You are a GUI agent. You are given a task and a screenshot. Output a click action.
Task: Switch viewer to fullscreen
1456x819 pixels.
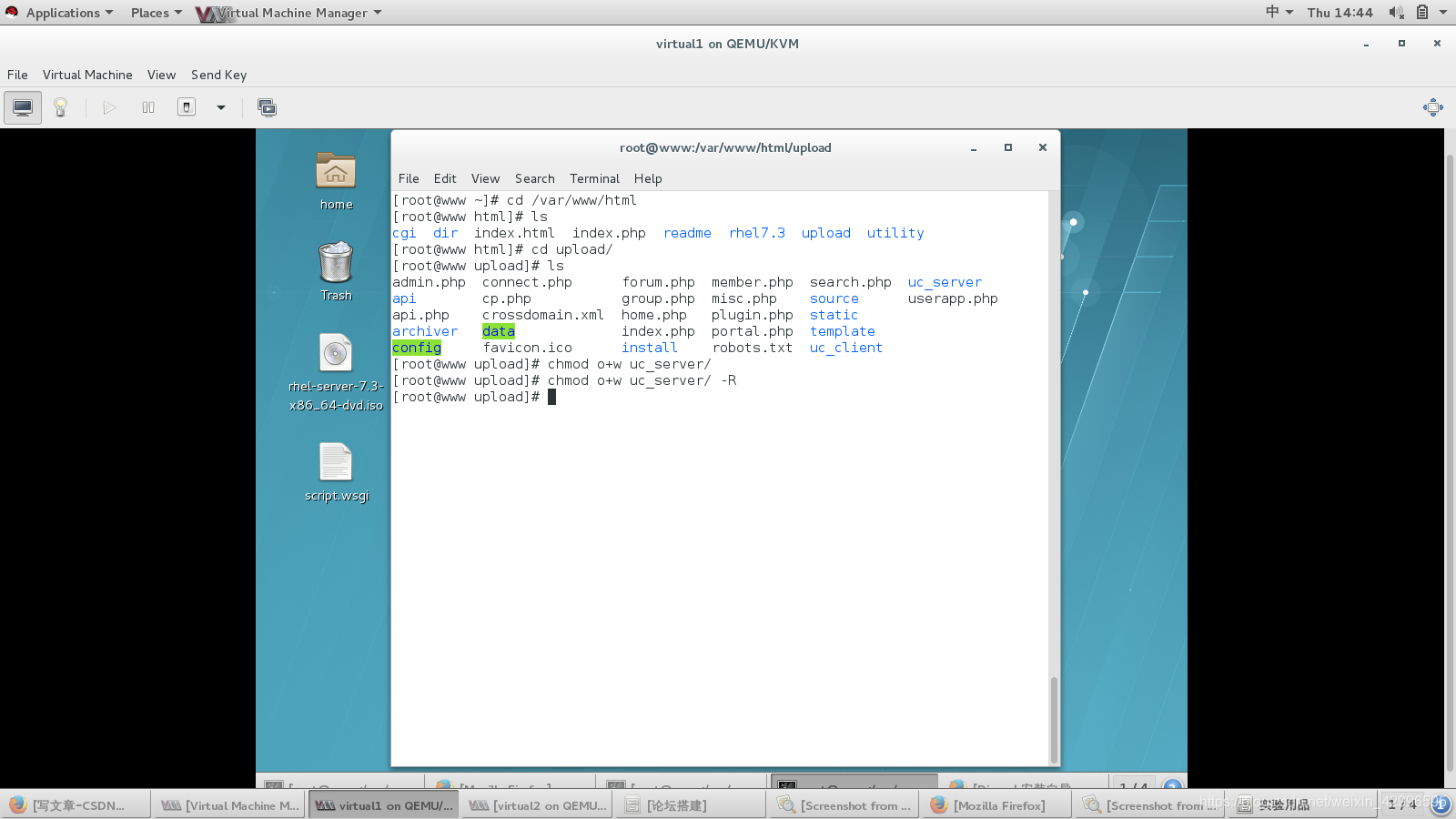click(1433, 107)
